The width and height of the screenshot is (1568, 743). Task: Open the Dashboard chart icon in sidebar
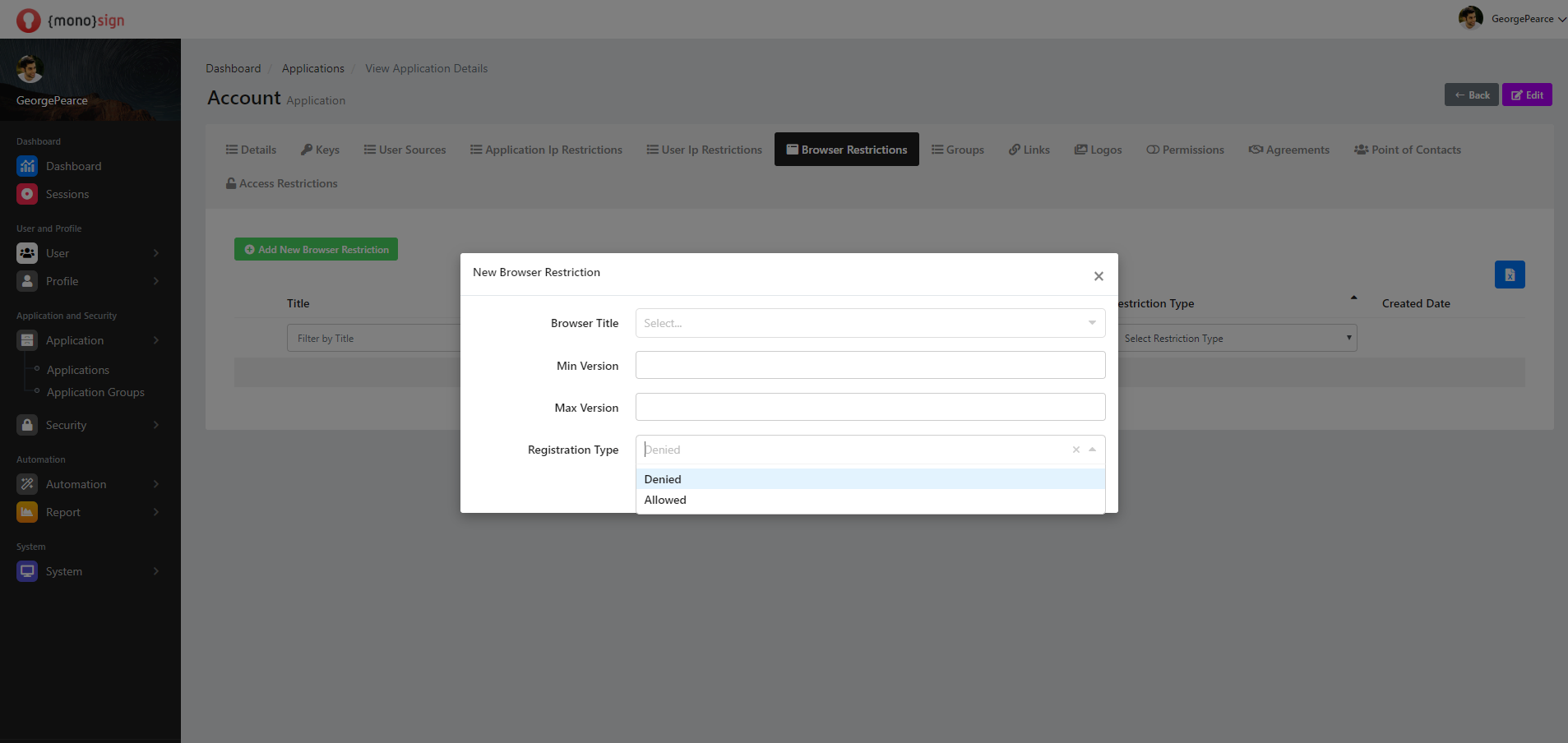point(27,166)
